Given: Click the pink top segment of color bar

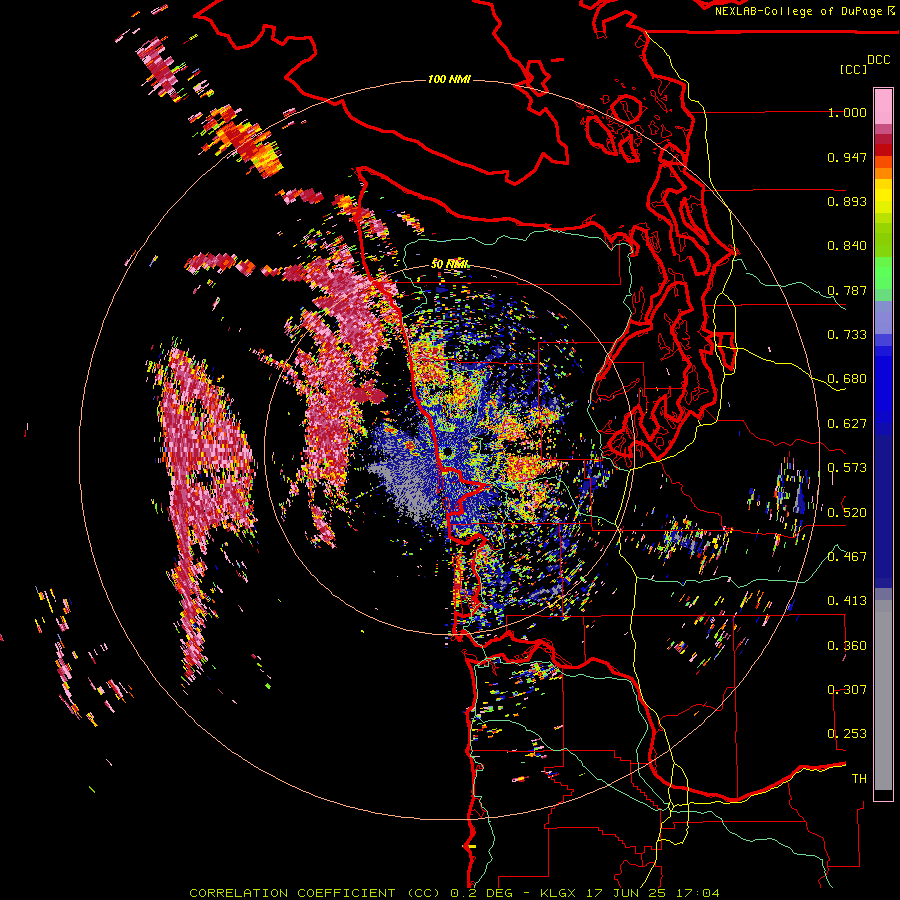Looking at the screenshot, I should [883, 106].
